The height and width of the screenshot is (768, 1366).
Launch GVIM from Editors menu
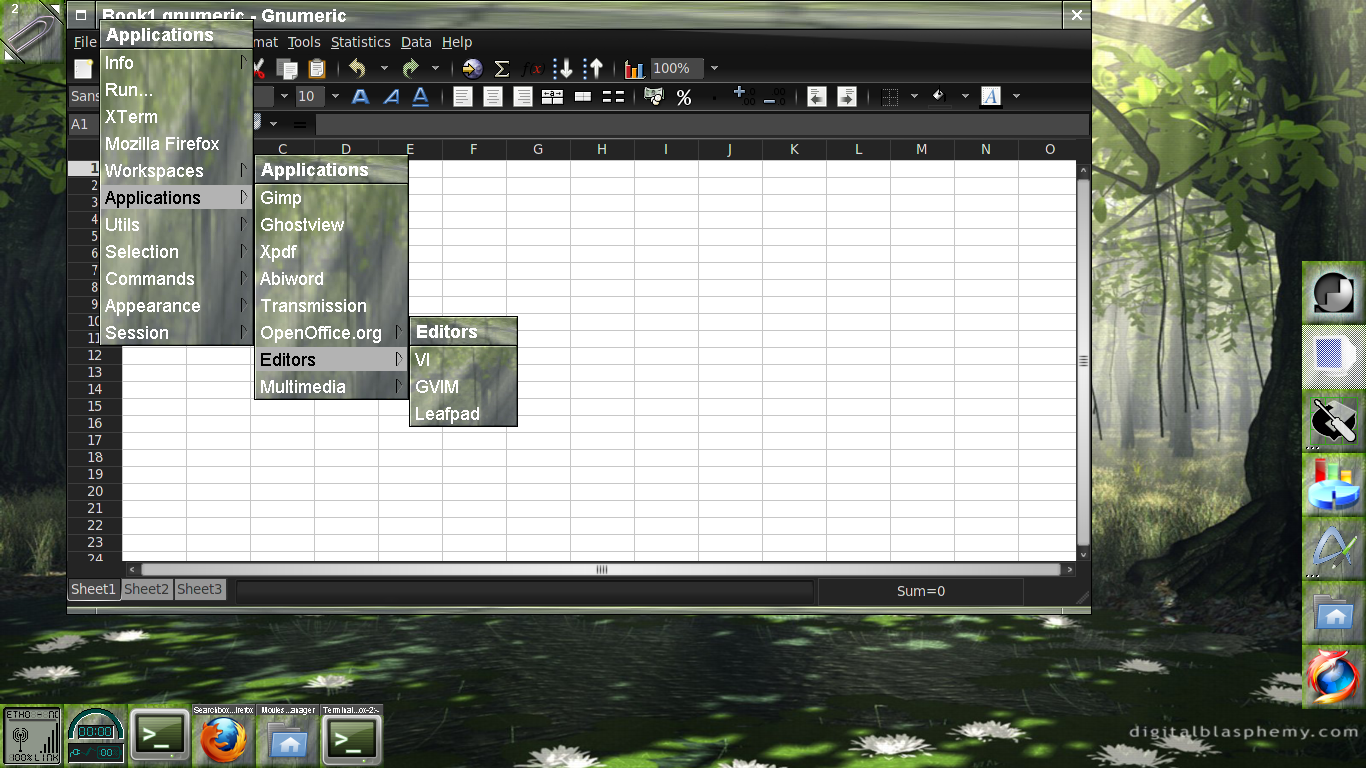[x=463, y=387]
